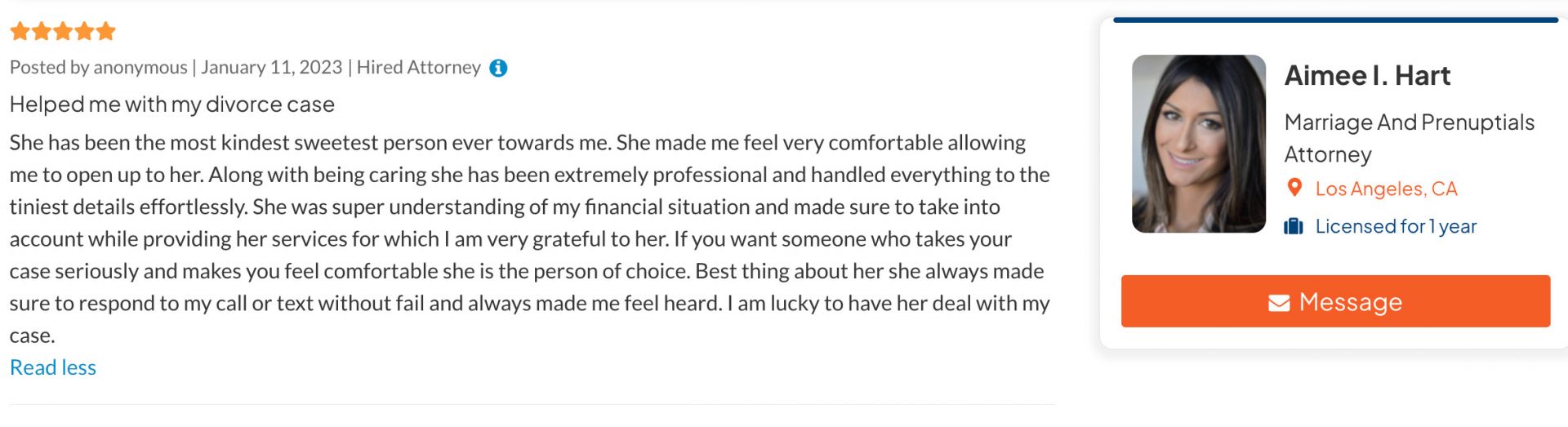The height and width of the screenshot is (427, 1568).
Task: Click the second orange rating star
Action: (41, 32)
